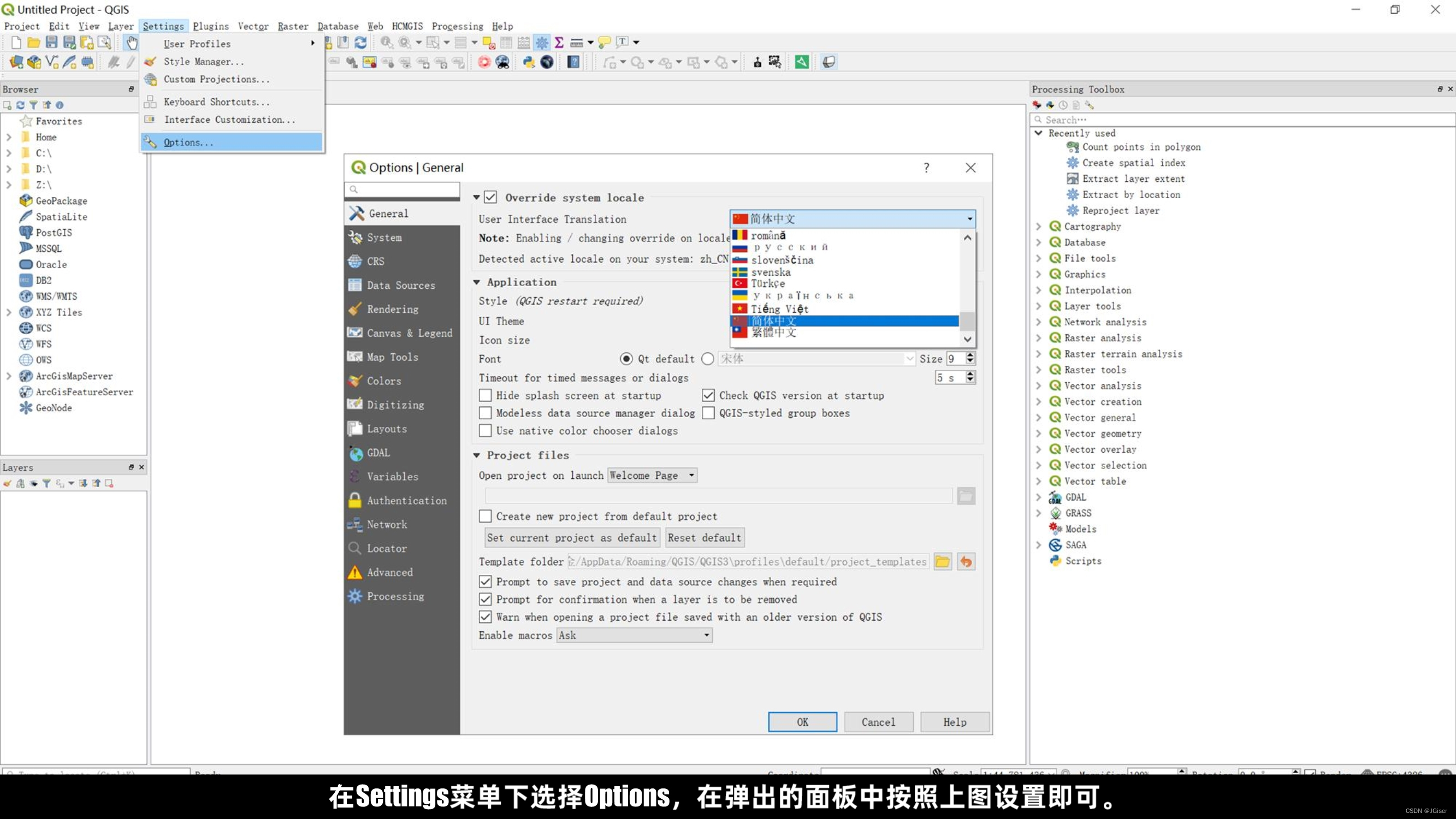This screenshot has height=819, width=1456.
Task: Enable Hide splash screen at startup
Action: (486, 395)
